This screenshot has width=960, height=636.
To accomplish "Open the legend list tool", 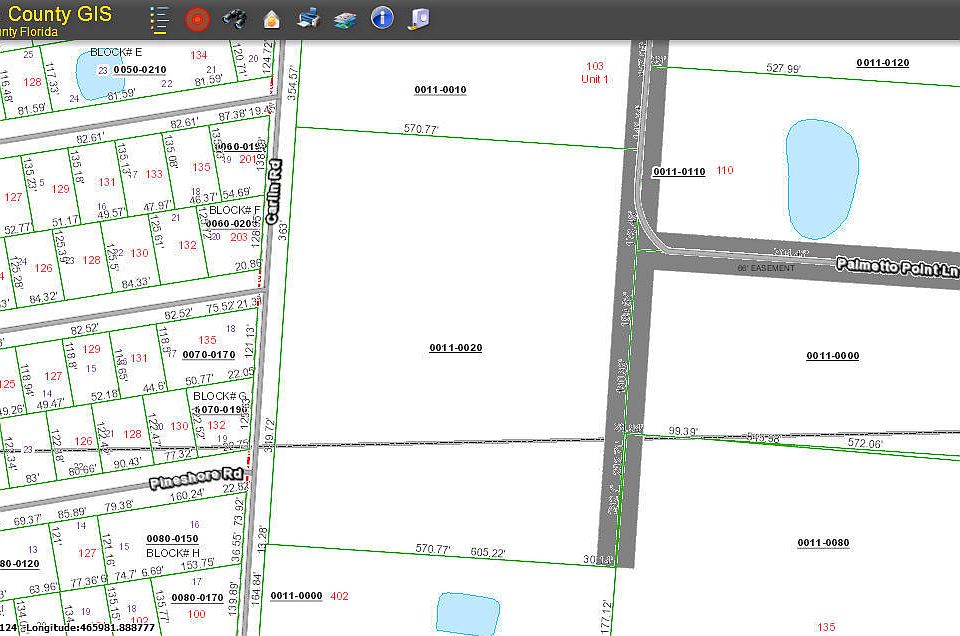I will 159,18.
